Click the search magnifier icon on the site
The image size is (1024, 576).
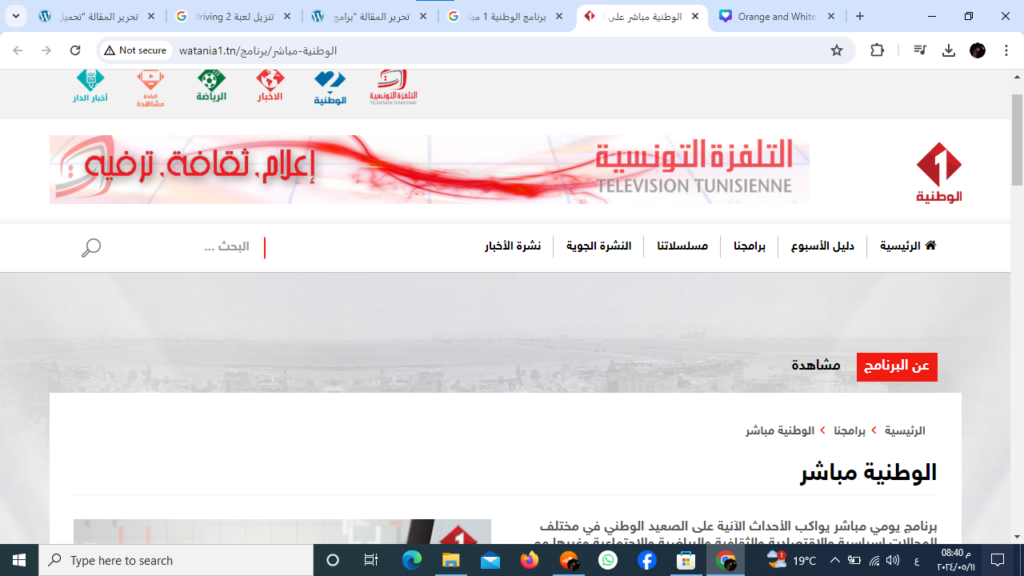click(x=91, y=247)
